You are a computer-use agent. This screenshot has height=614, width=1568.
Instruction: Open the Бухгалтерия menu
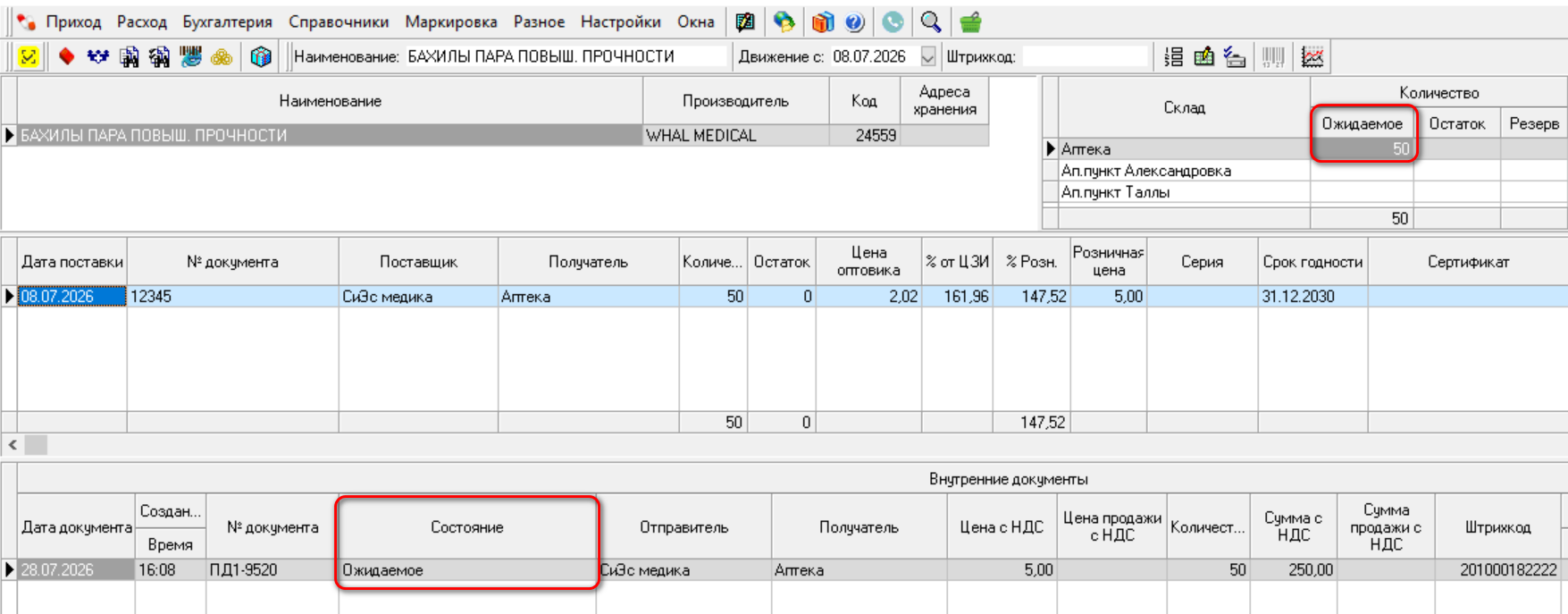pyautogui.click(x=227, y=22)
